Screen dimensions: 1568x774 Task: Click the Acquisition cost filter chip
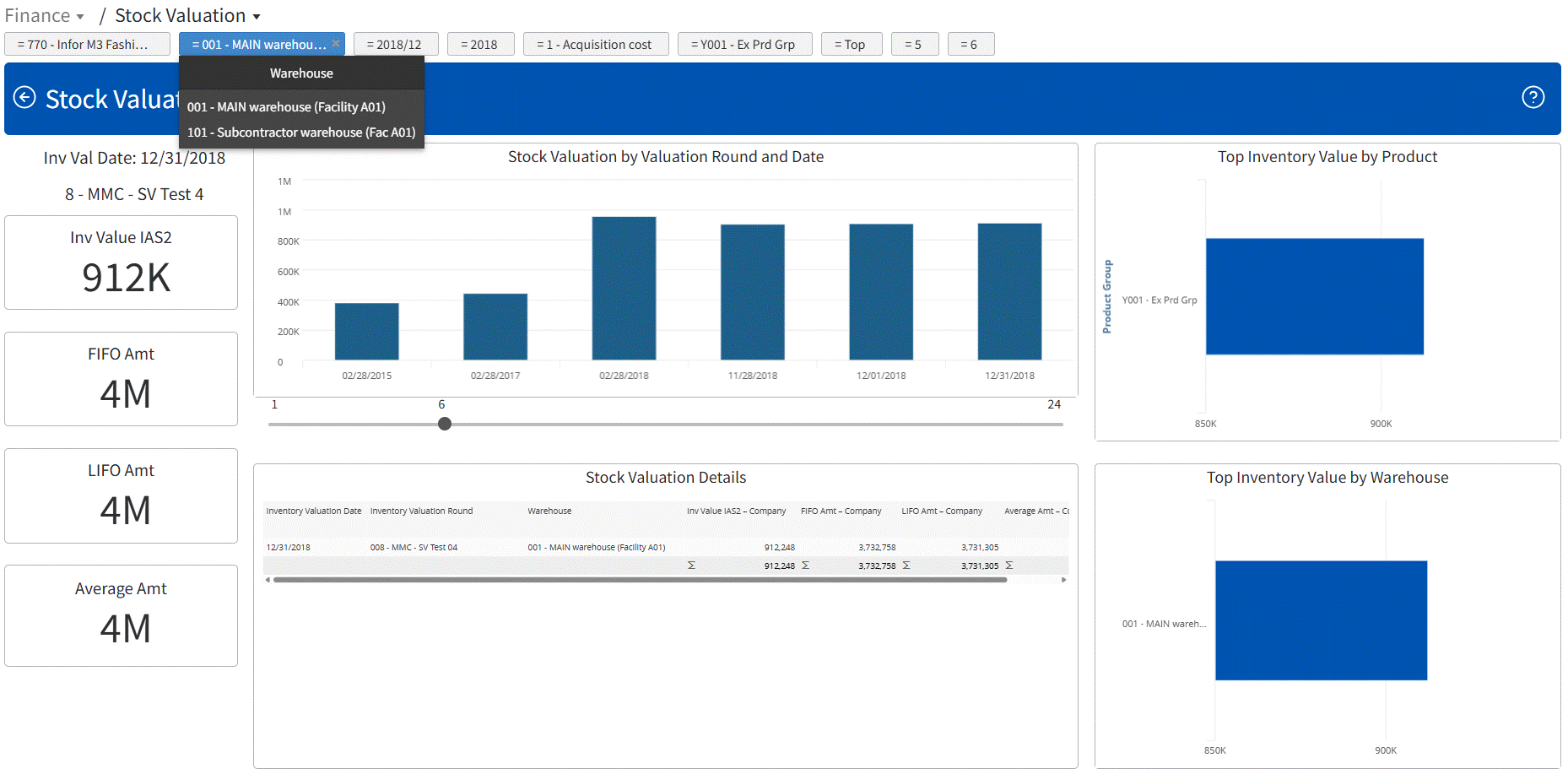click(595, 44)
